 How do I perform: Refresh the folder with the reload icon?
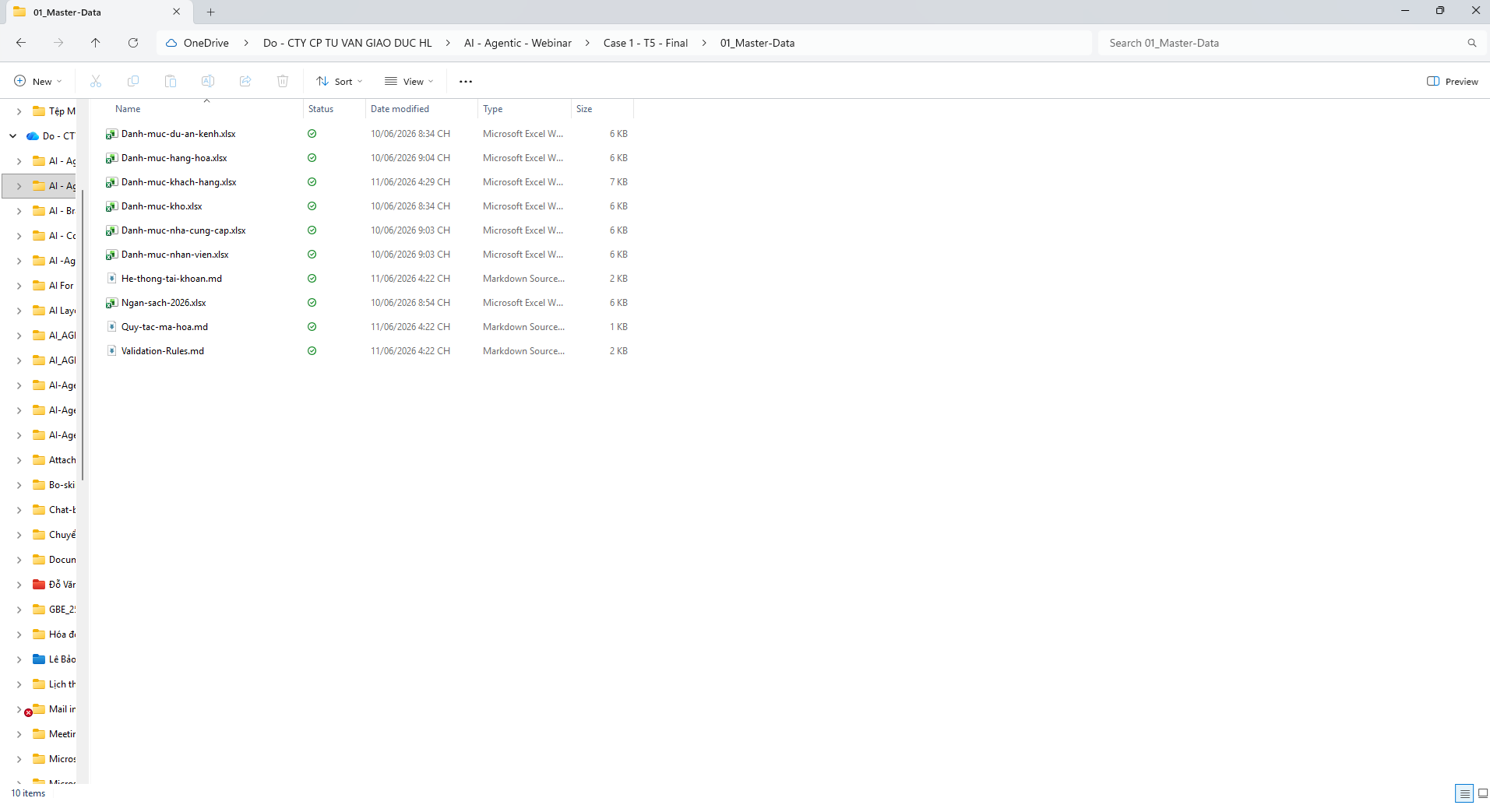coord(133,43)
